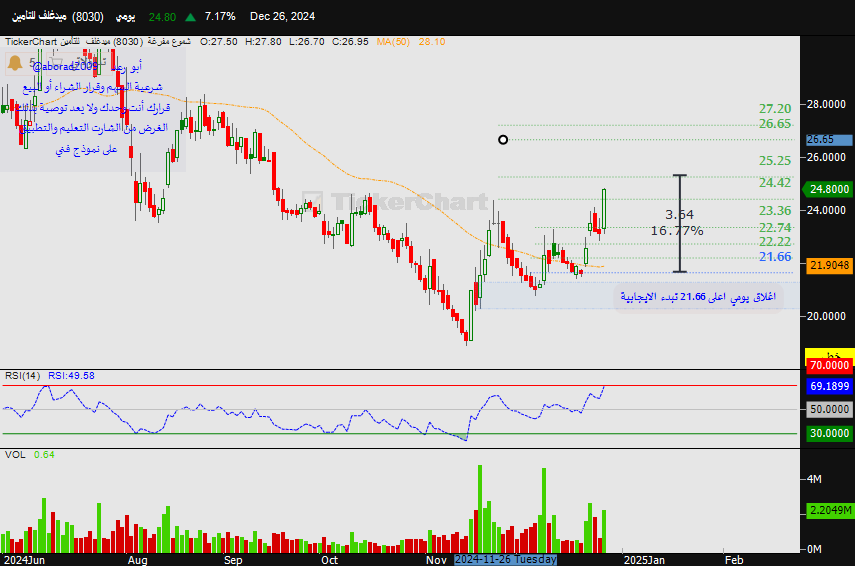The image size is (855, 566).
Task: Click the 4M volume axis label
Action: coord(814,479)
